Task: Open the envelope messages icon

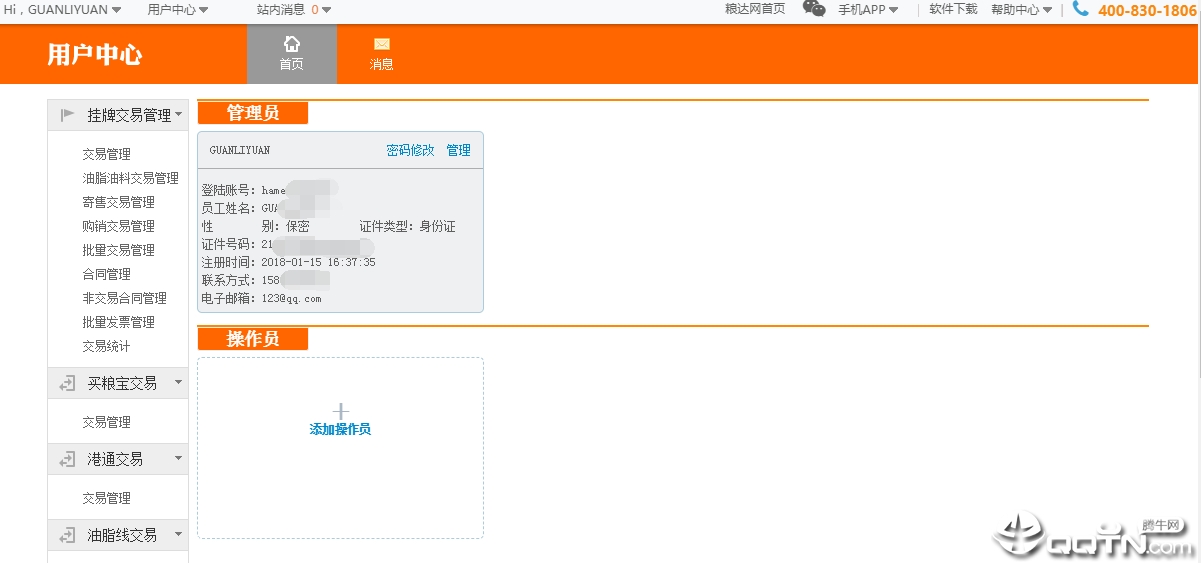Action: click(x=381, y=44)
